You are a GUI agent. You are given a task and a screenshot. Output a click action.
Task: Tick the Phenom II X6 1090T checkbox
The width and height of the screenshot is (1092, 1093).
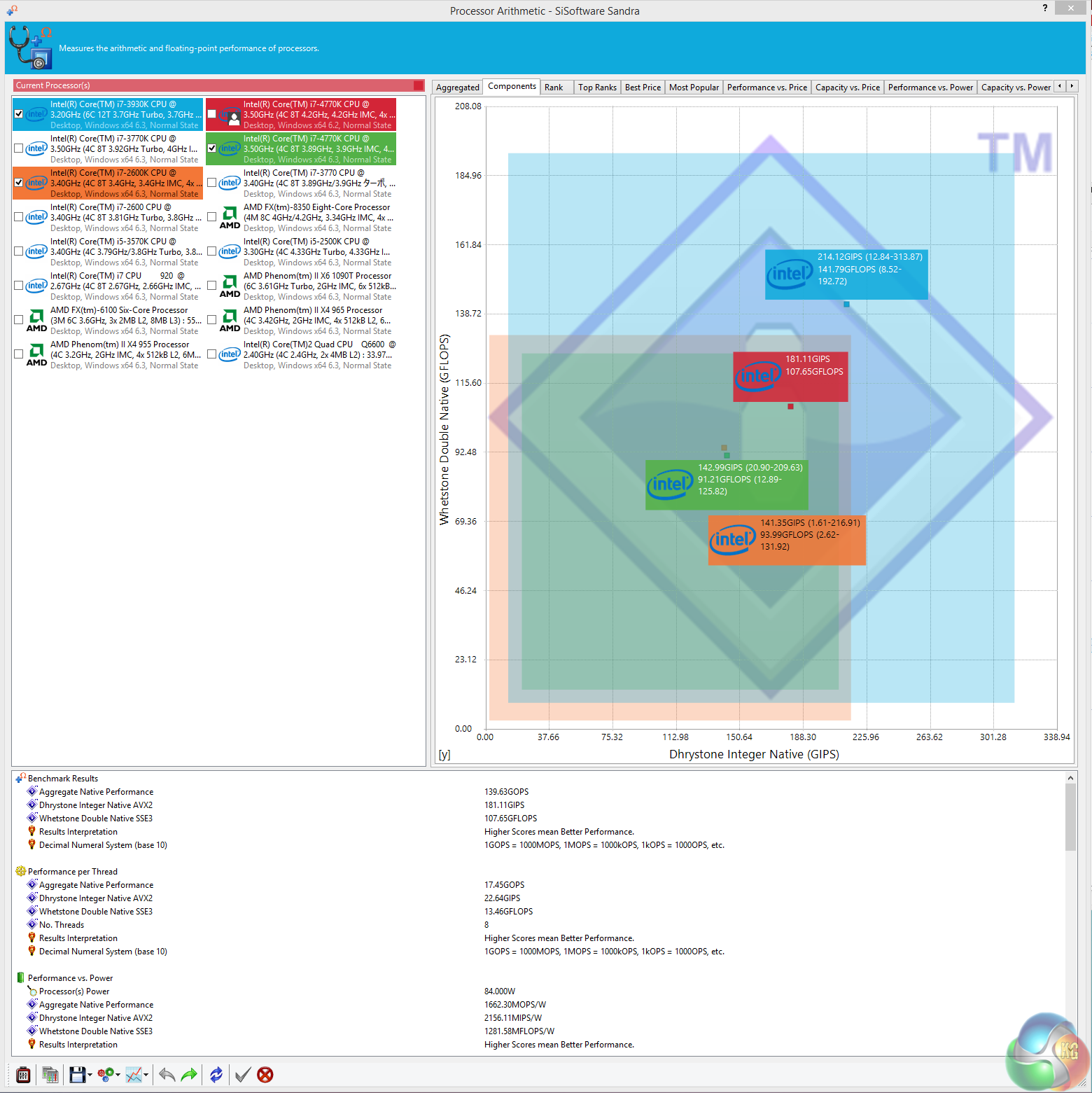[x=212, y=286]
